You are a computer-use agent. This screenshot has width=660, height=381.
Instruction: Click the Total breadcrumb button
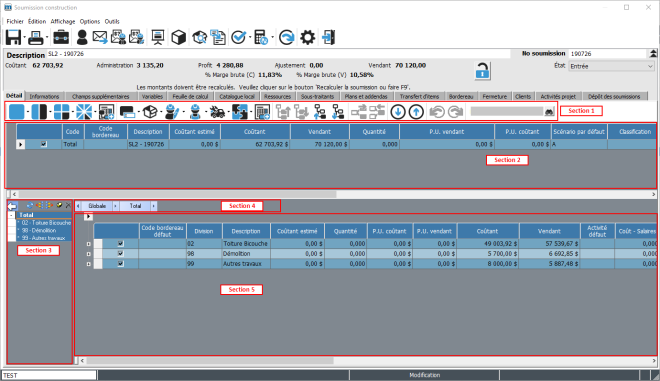(135, 206)
